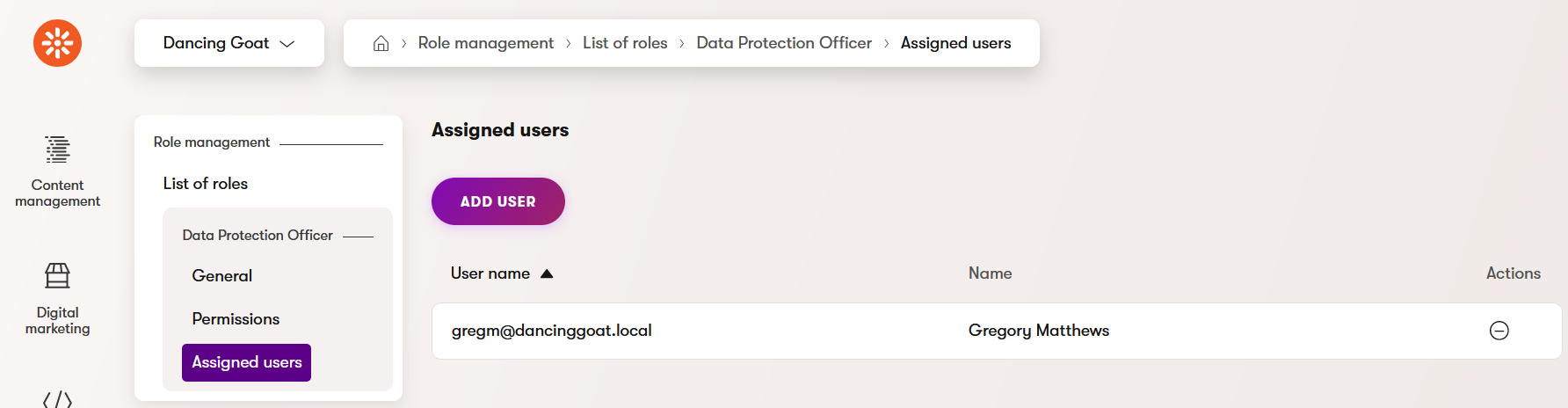Viewport: 1568px width, 408px height.
Task: Expand the Dancing Goat channel dropdown
Action: (229, 43)
